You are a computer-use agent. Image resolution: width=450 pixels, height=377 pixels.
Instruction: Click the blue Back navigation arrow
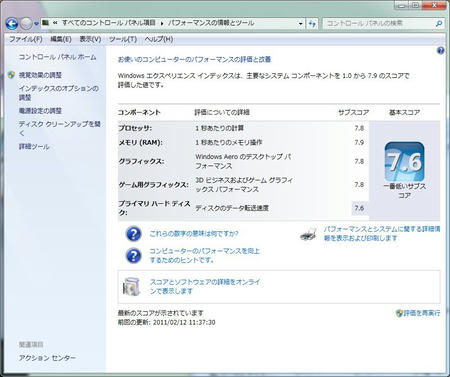12,23
